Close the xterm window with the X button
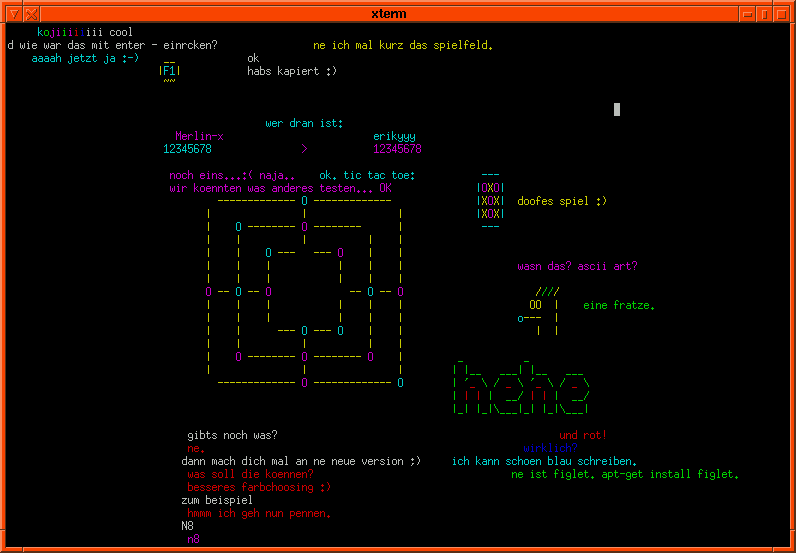796x553 pixels. click(x=30, y=13)
